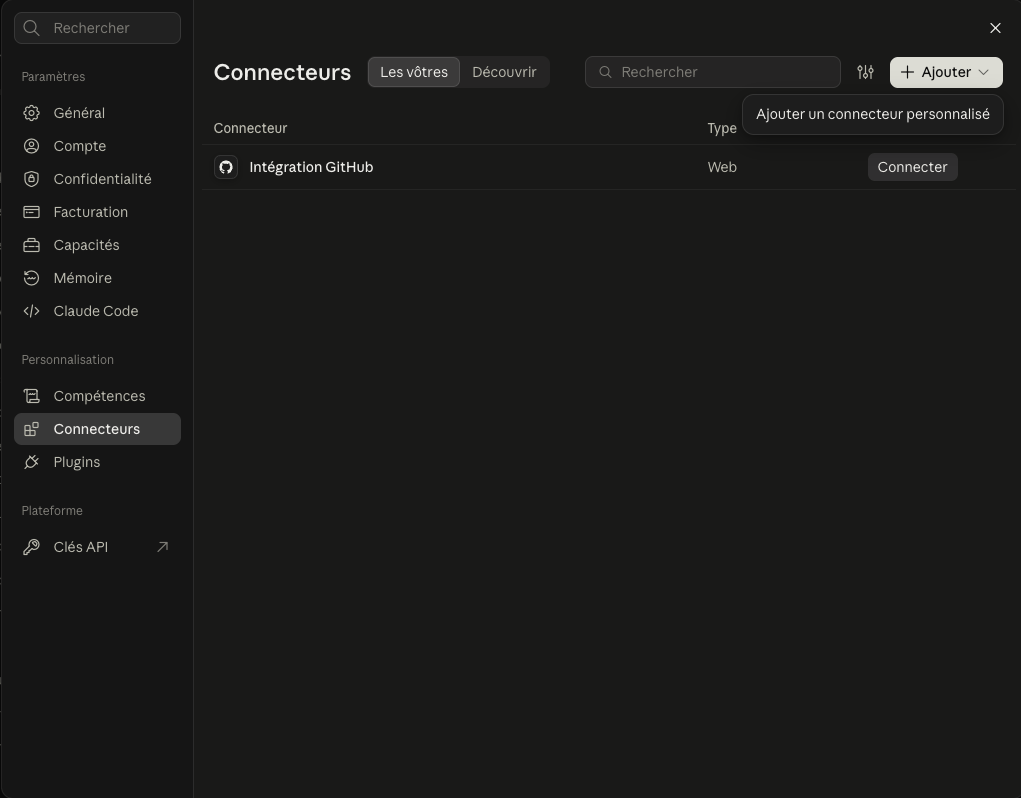Switch to the Découvrir tab
This screenshot has height=798, width=1021.
[504, 72]
